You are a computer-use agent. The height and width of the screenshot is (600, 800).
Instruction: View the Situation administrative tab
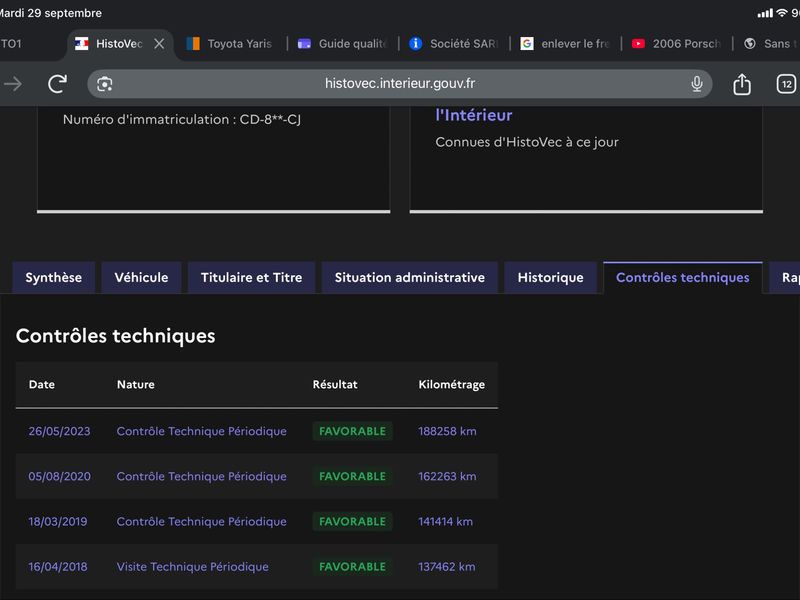pos(410,278)
